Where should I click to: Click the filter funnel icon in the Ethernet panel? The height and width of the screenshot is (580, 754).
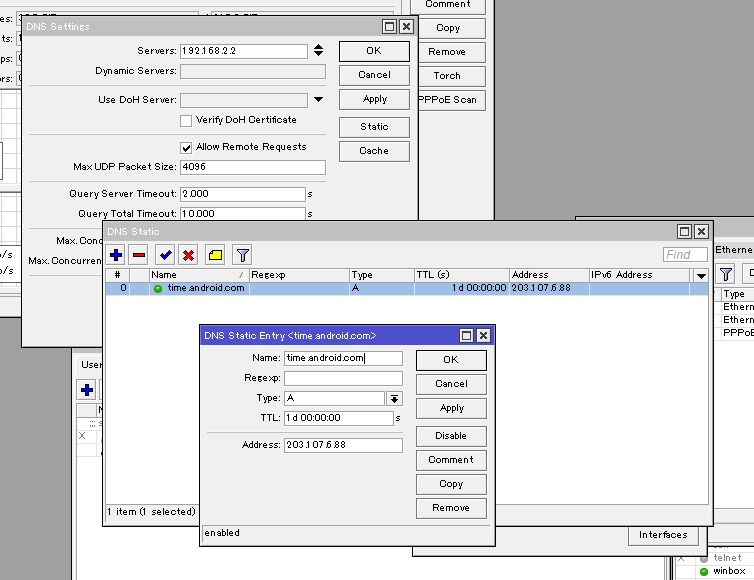coord(727,274)
